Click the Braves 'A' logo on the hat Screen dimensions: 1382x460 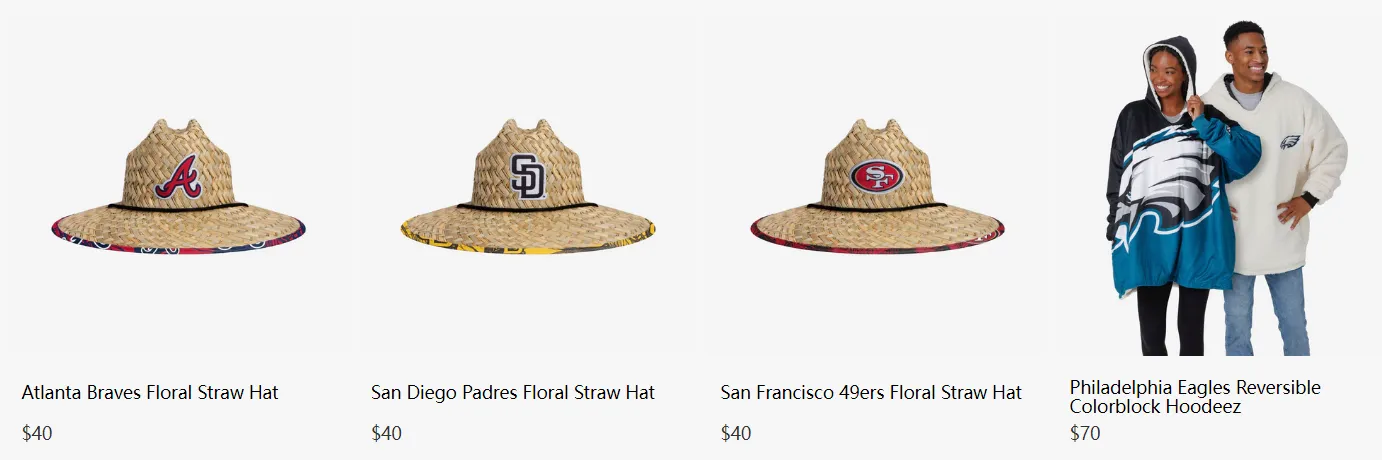(x=177, y=177)
